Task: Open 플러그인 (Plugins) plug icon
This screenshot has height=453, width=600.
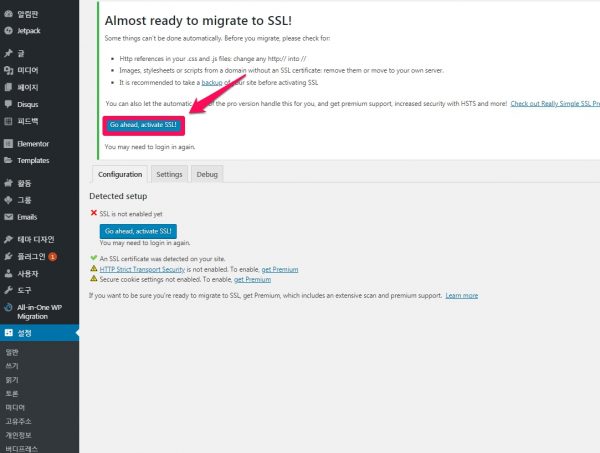Action: (x=8, y=256)
